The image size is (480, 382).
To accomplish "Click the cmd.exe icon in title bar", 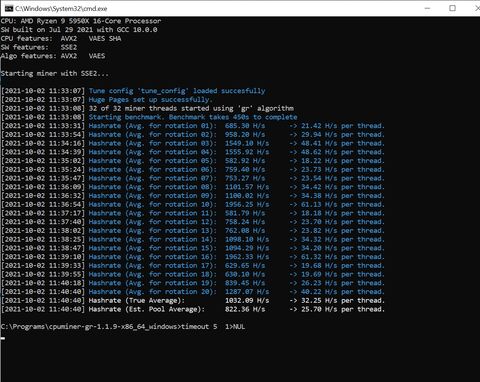I will (9, 8).
